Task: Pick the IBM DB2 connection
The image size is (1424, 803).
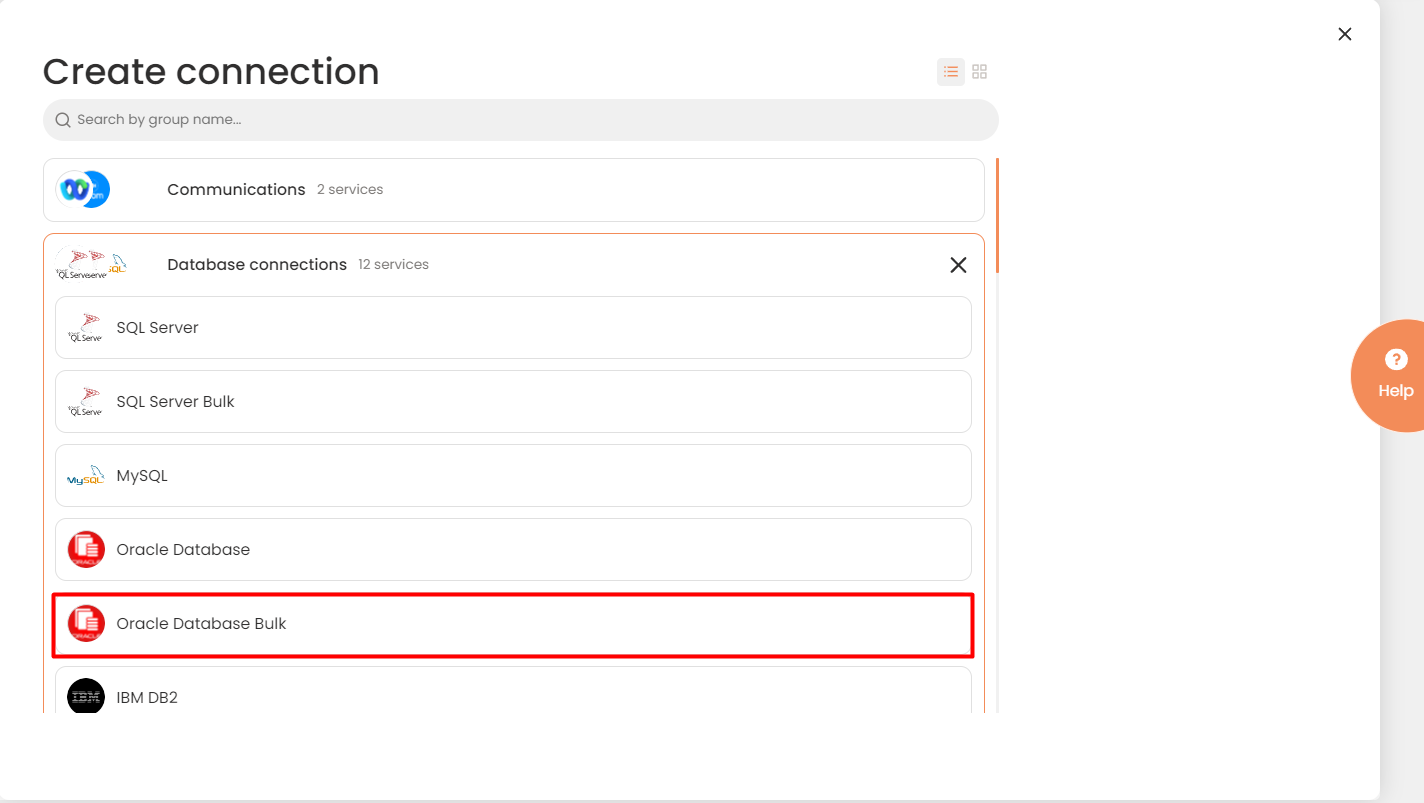Action: 513,690
